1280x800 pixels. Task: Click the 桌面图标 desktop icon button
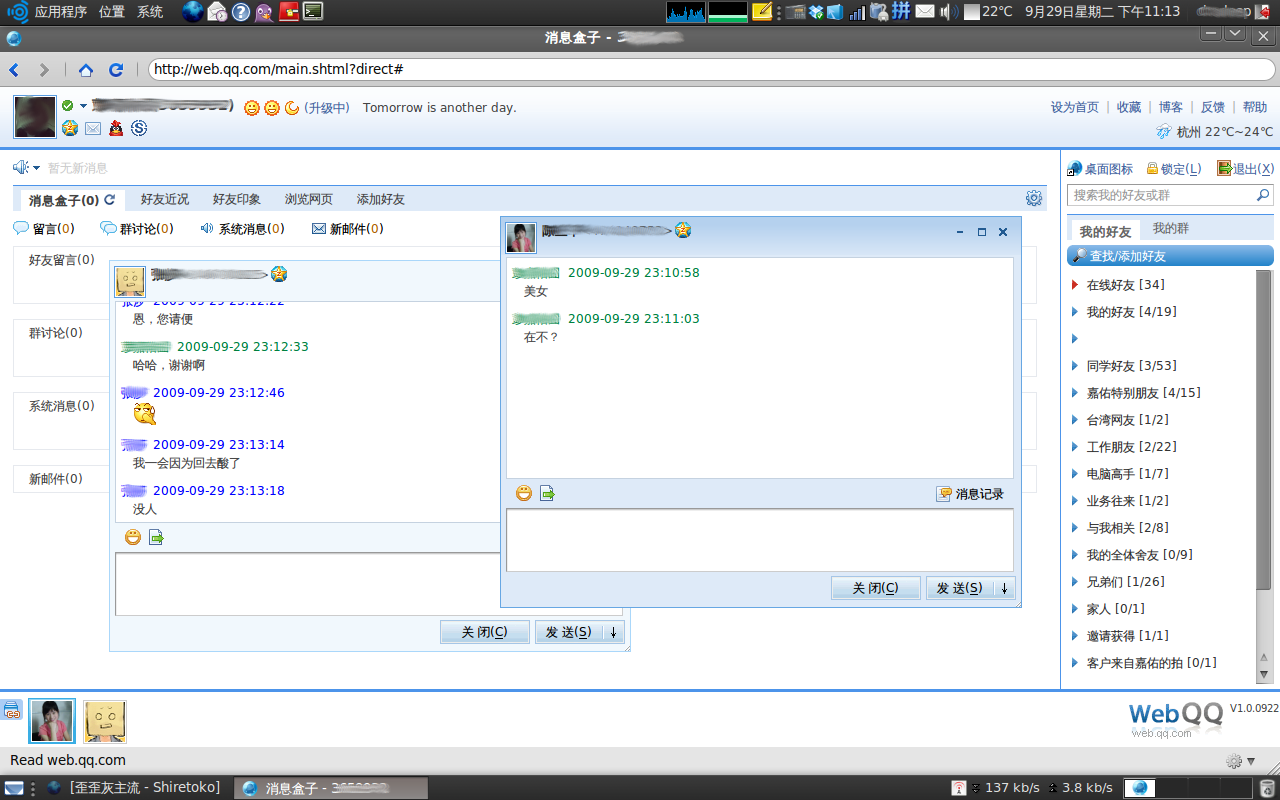[1096, 168]
